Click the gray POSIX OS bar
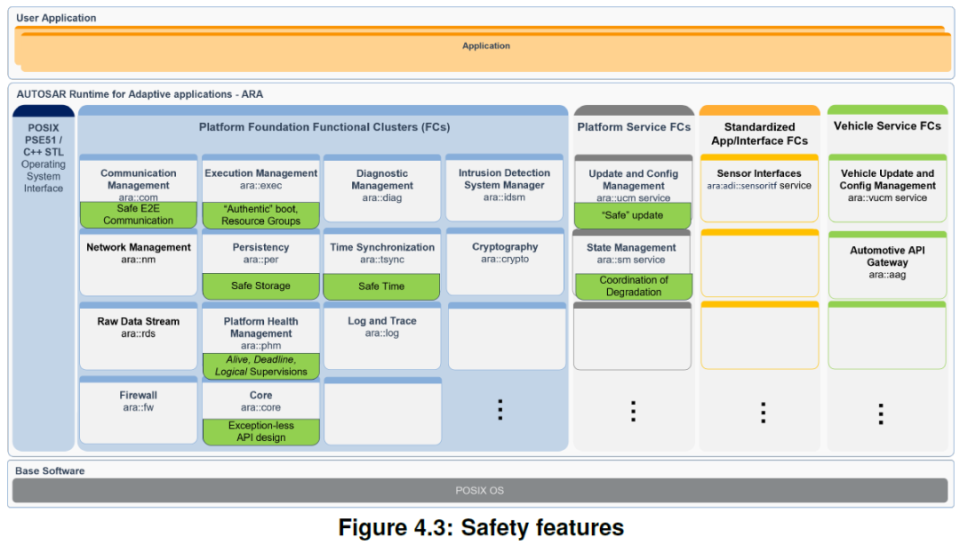Viewport: 960px width, 546px height. 480,490
